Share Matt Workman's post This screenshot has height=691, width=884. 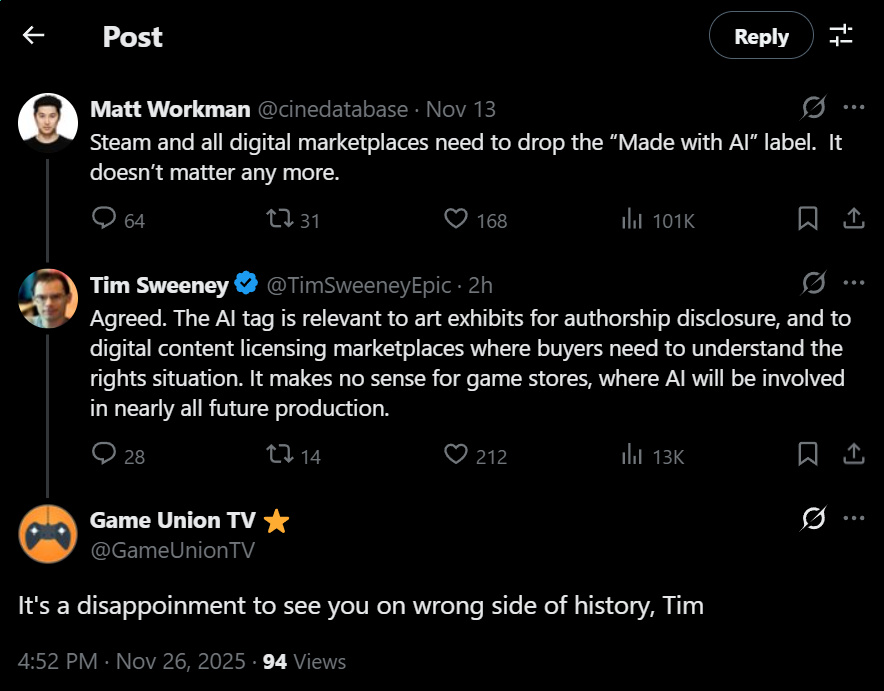click(854, 219)
